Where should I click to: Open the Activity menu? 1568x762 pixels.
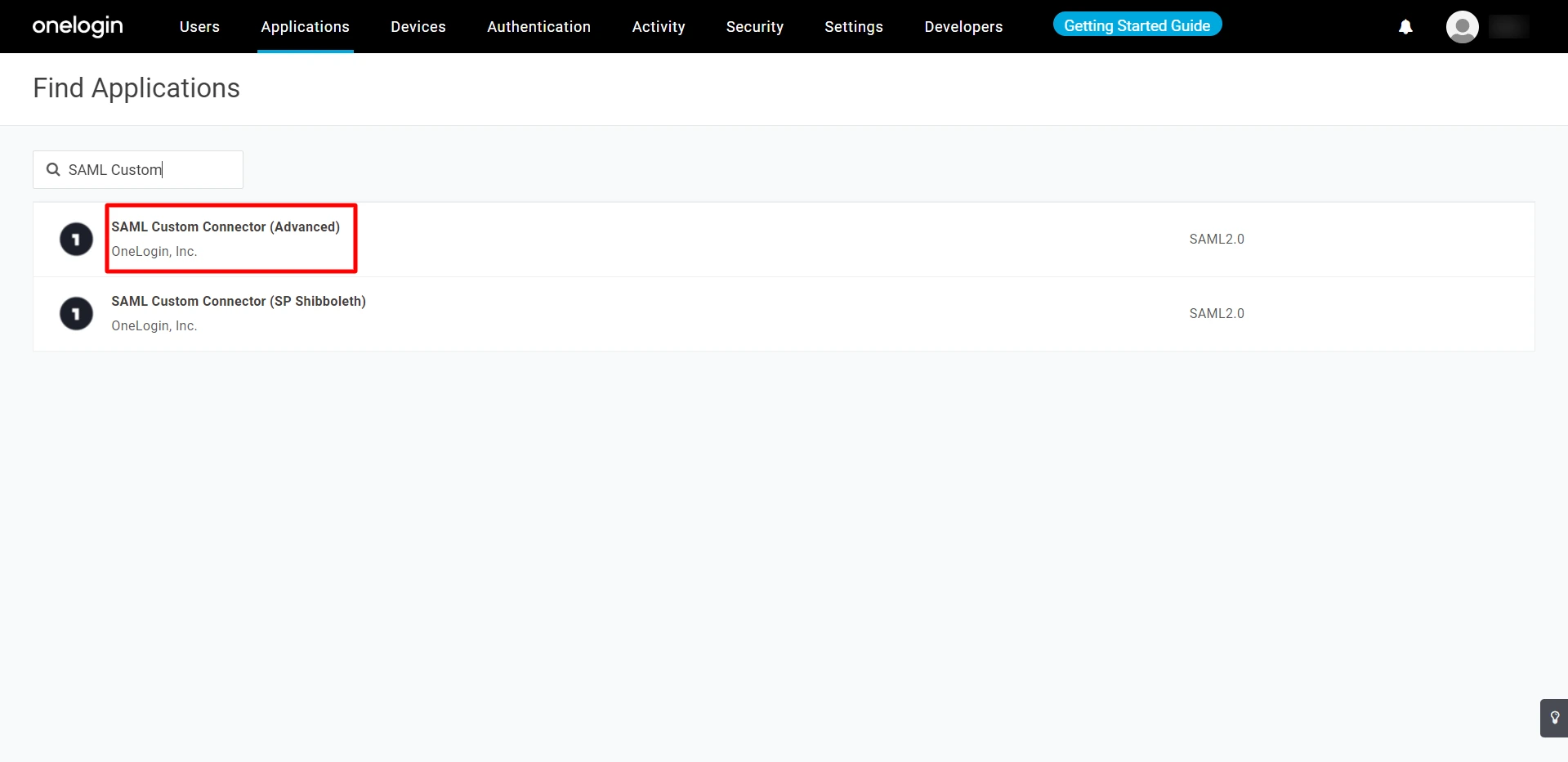[x=659, y=27]
